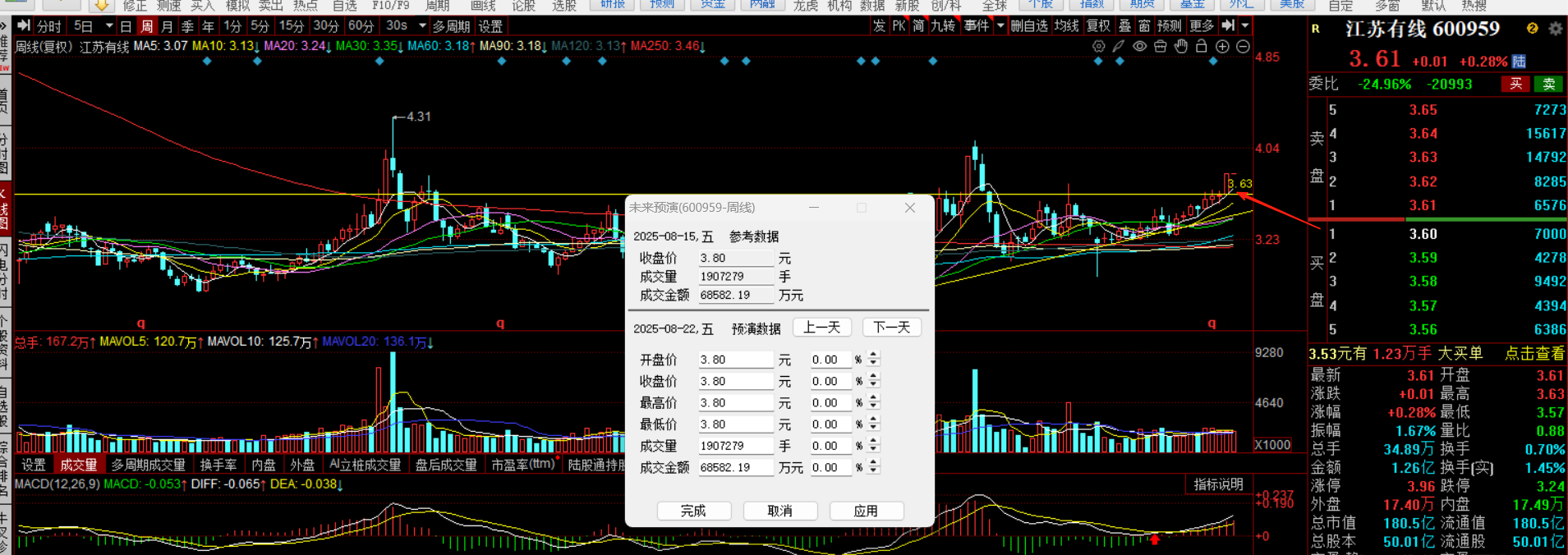Viewport: 1568px width, 555px height.
Task: Click 设置 left of the 成交量 tab
Action: click(34, 465)
